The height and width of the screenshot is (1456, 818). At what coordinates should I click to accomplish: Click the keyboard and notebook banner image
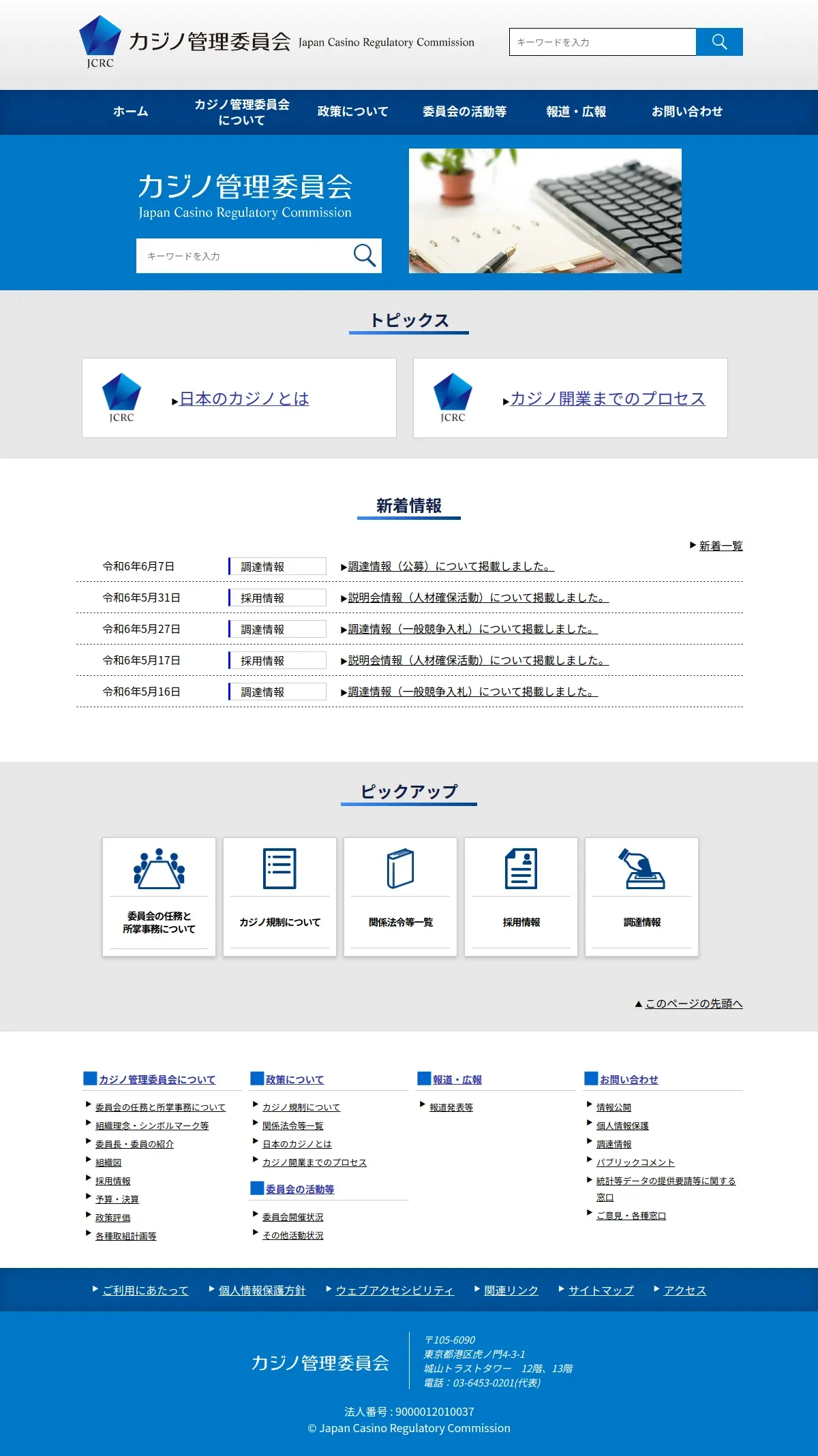545,211
